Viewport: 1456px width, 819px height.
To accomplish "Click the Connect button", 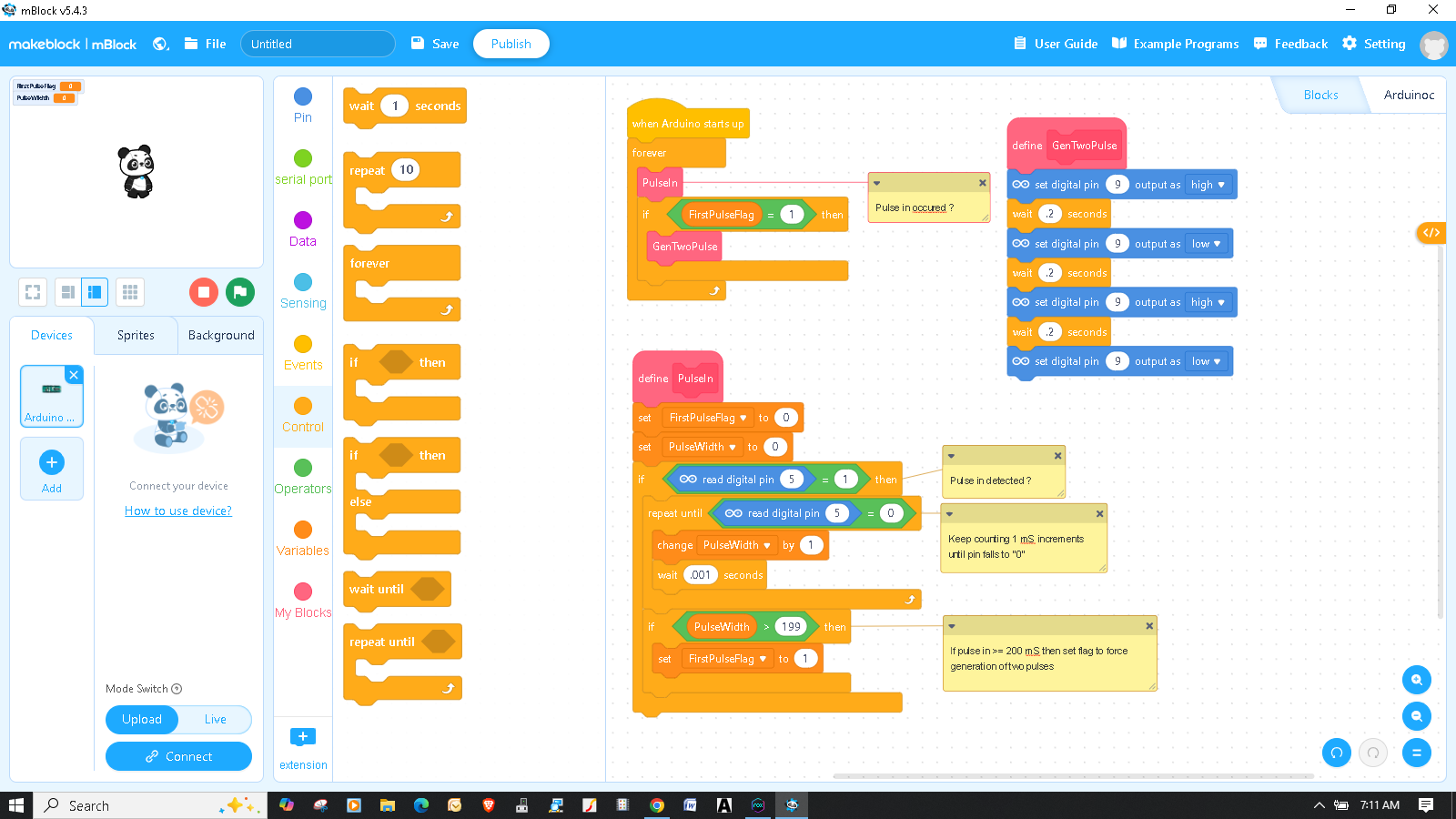I will click(x=178, y=756).
